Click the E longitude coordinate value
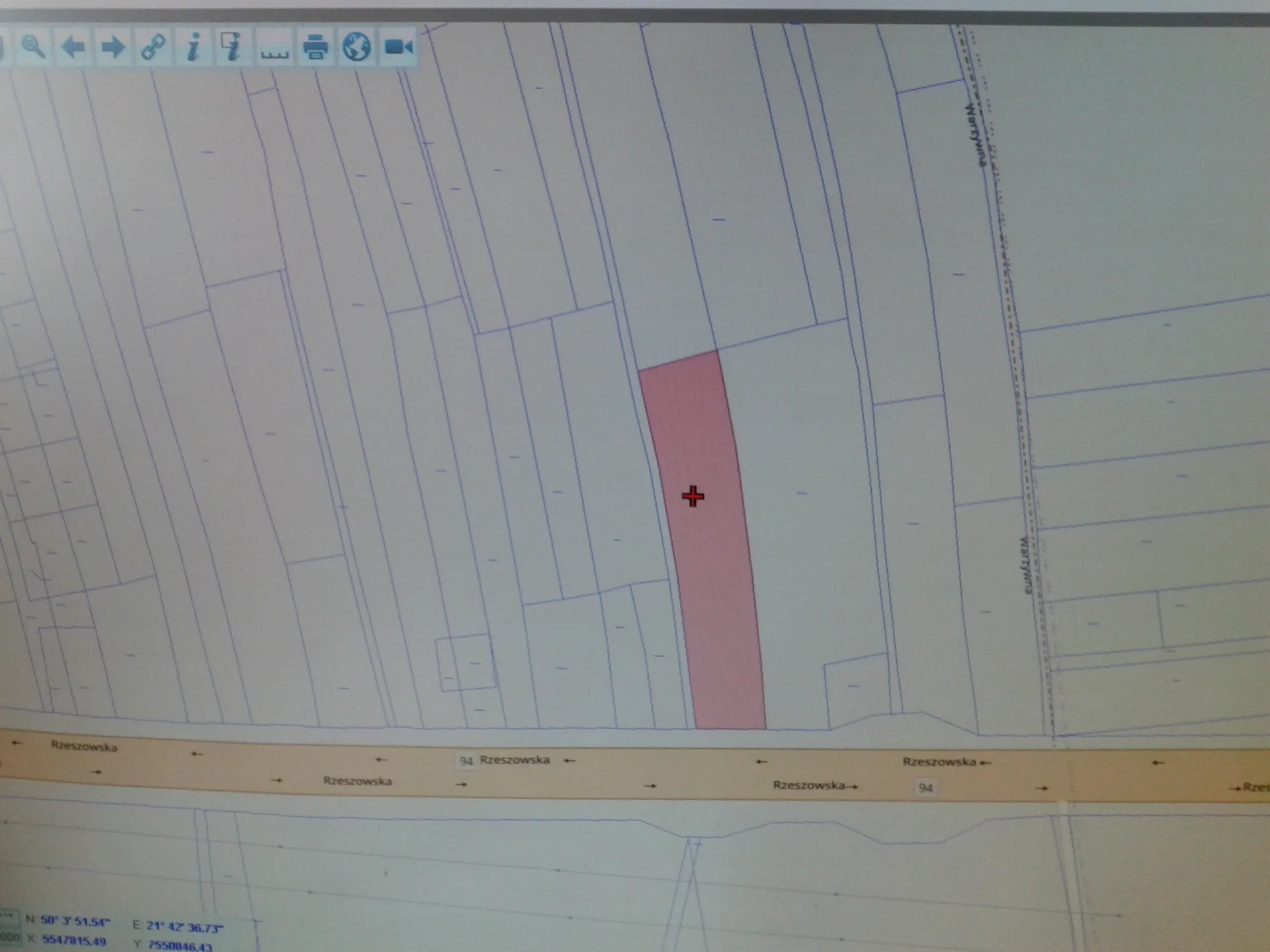This screenshot has height=952, width=1270. pos(185,927)
